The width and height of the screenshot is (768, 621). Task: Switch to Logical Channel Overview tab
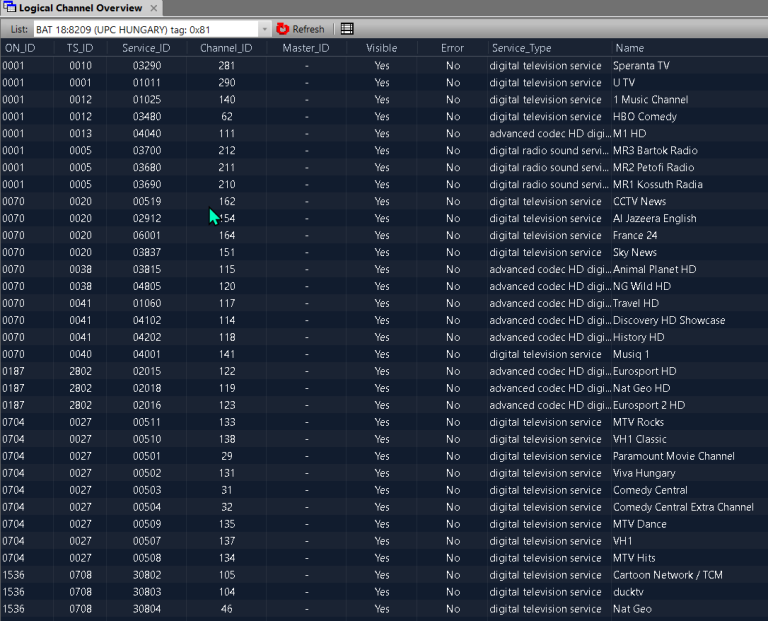pyautogui.click(x=80, y=8)
